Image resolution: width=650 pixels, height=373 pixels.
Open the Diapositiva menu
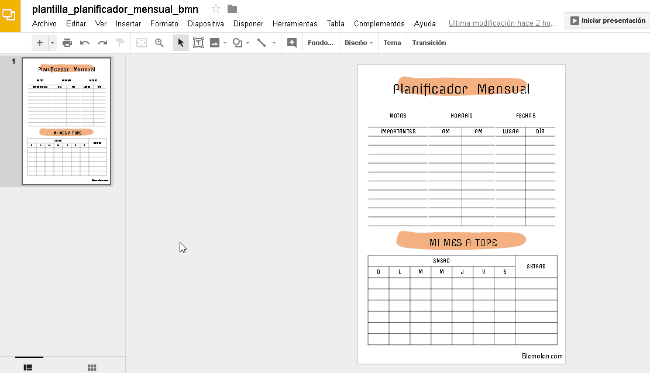[206, 24]
